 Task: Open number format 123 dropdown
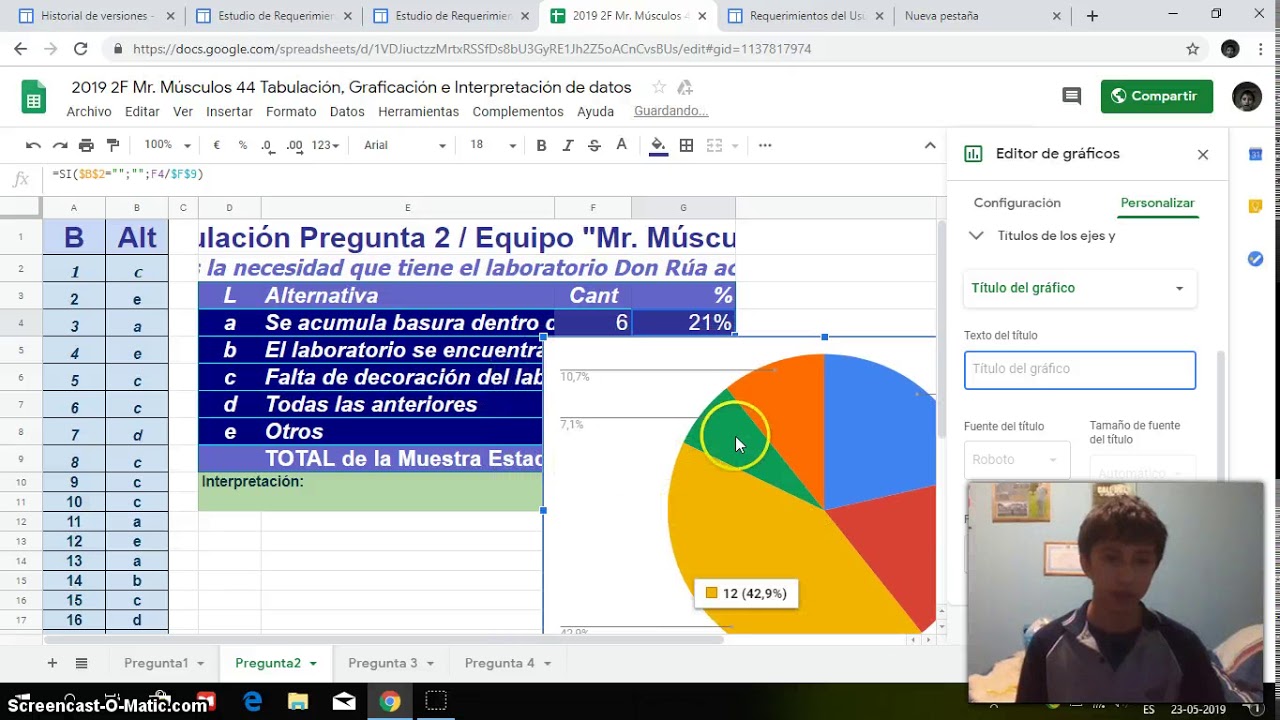click(324, 145)
